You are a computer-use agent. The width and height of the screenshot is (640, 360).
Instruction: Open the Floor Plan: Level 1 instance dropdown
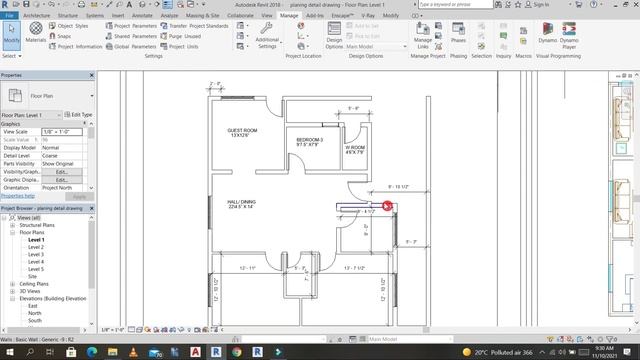59,115
